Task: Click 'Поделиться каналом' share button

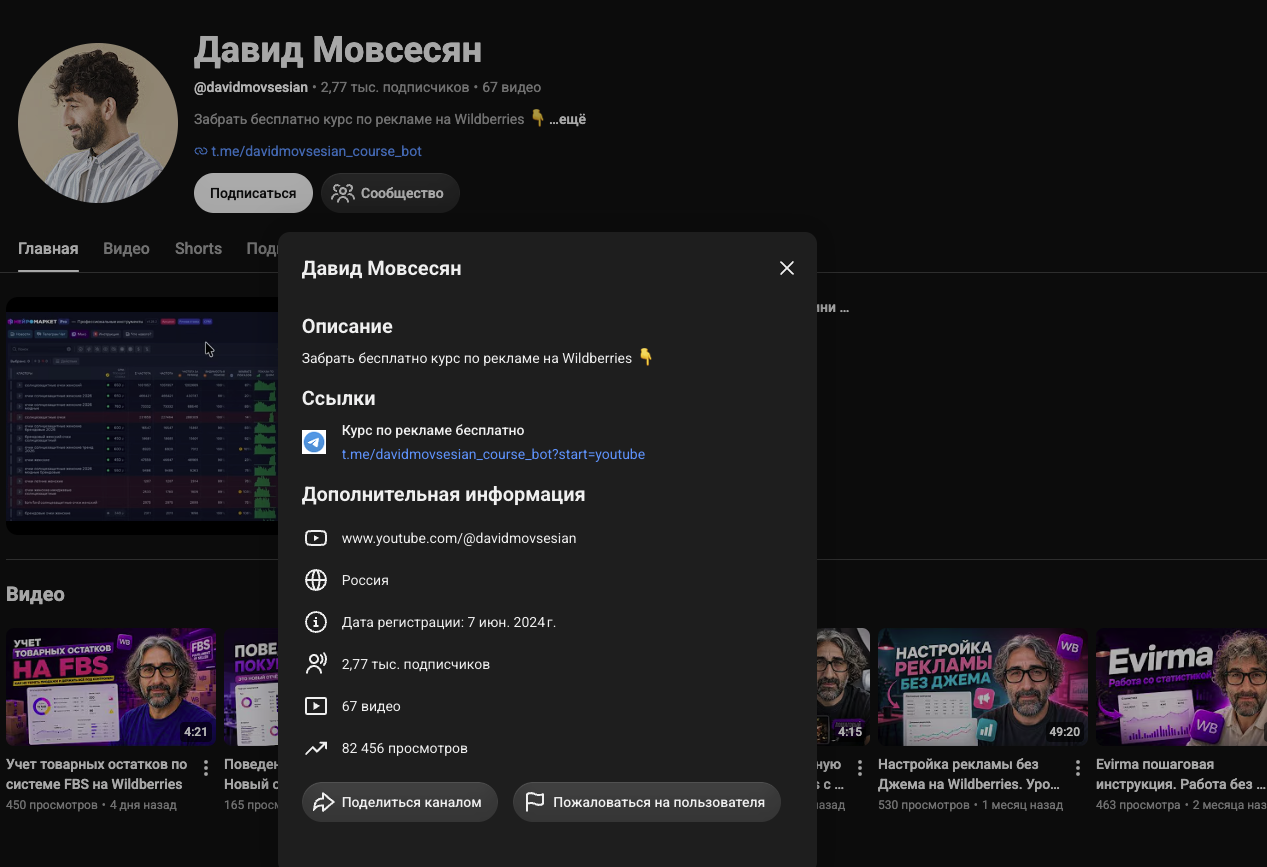Action: (400, 802)
